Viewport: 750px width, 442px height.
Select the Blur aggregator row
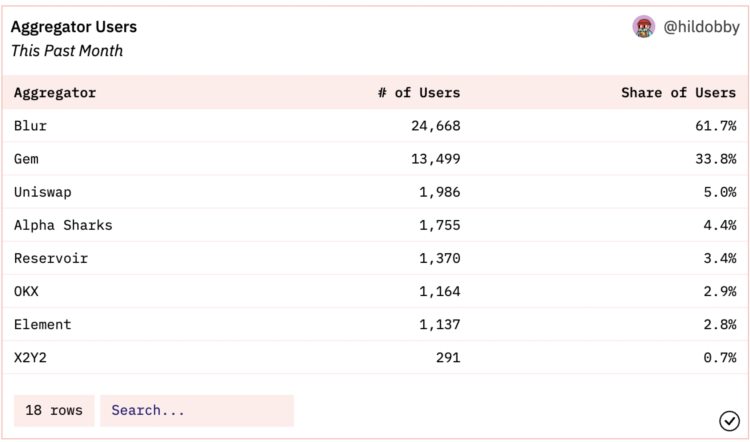31,126
